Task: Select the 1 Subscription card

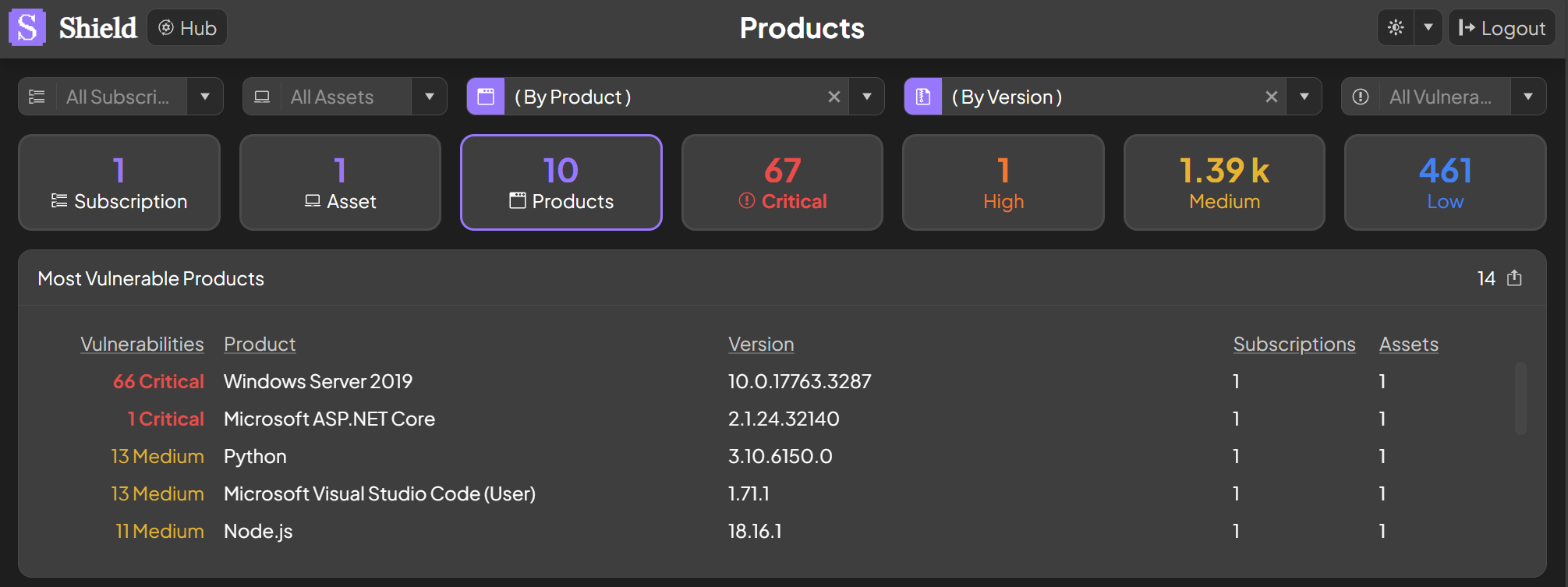Action: coord(119,182)
